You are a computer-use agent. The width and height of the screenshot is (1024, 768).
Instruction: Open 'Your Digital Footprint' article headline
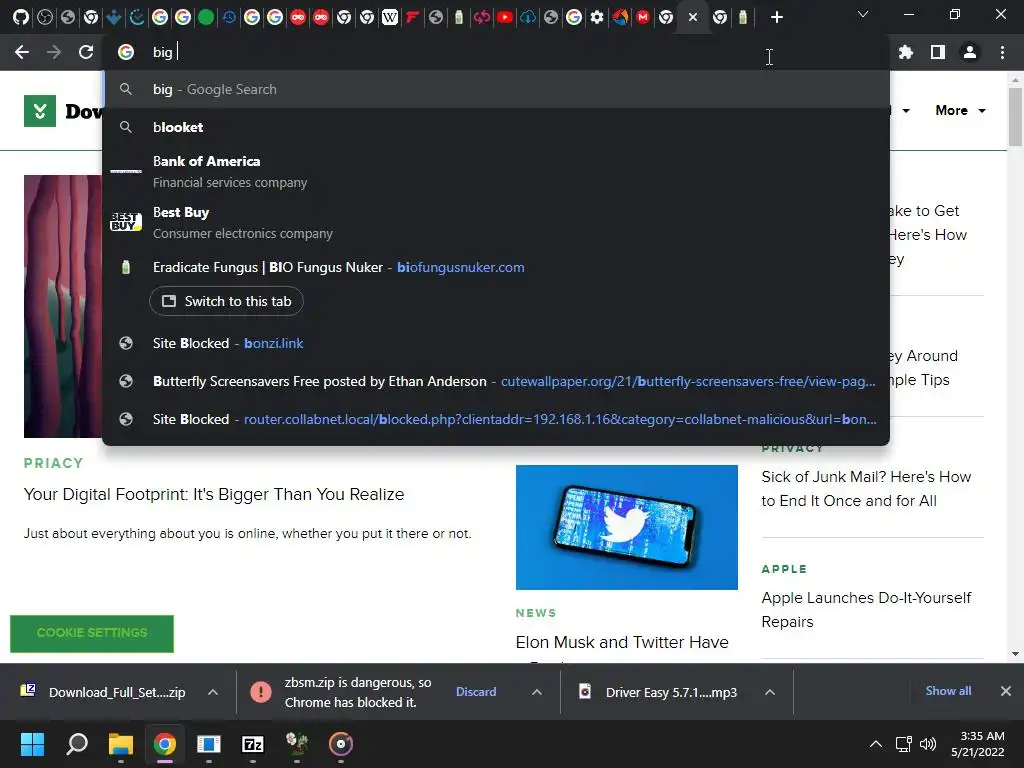[214, 494]
